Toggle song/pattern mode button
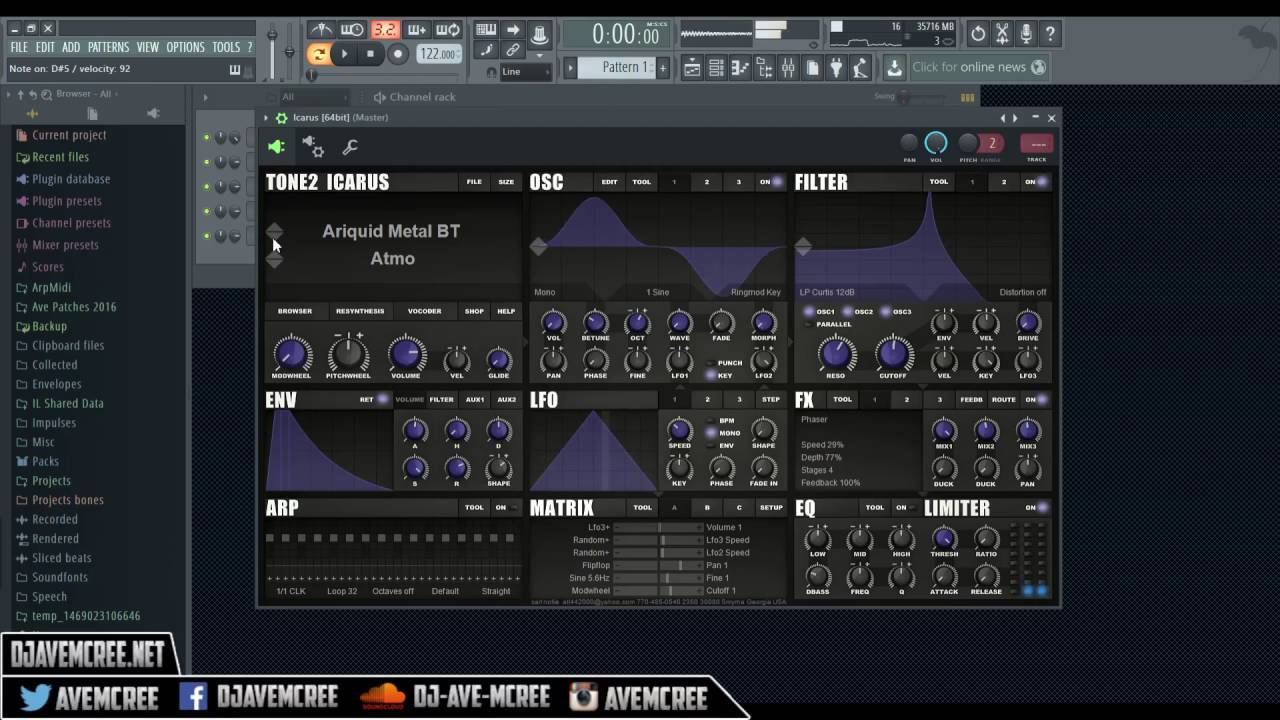 tap(318, 54)
